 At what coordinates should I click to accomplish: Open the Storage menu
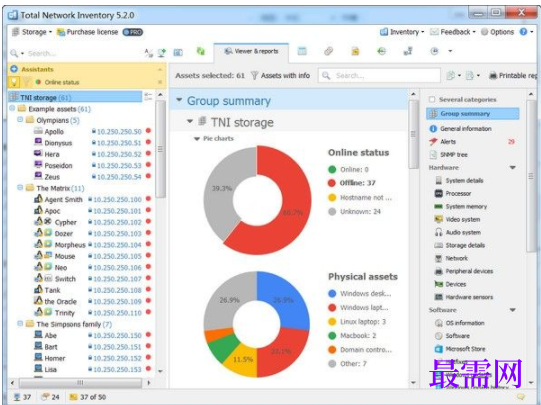(31, 32)
